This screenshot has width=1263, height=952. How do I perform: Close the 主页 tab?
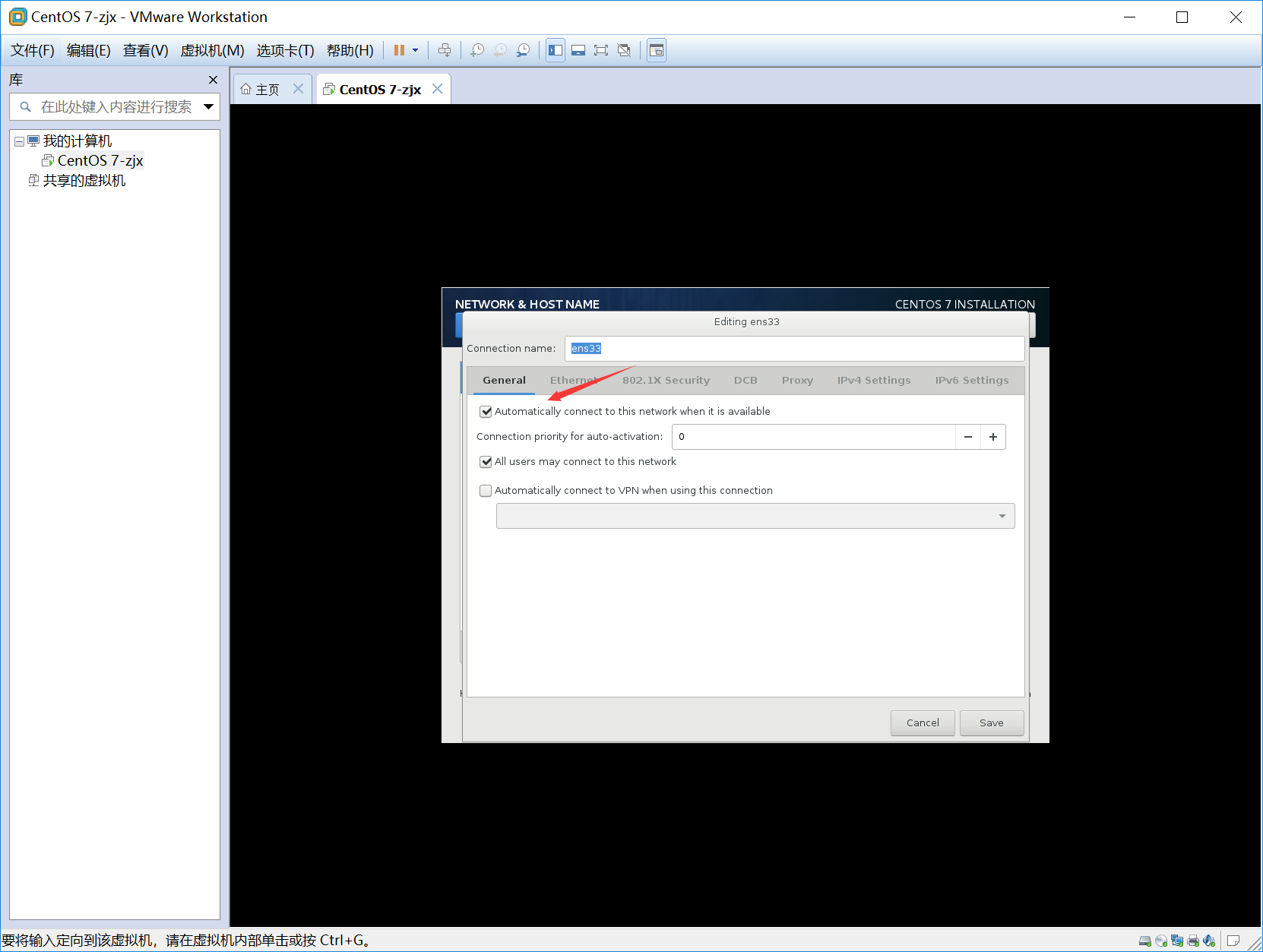tap(299, 89)
